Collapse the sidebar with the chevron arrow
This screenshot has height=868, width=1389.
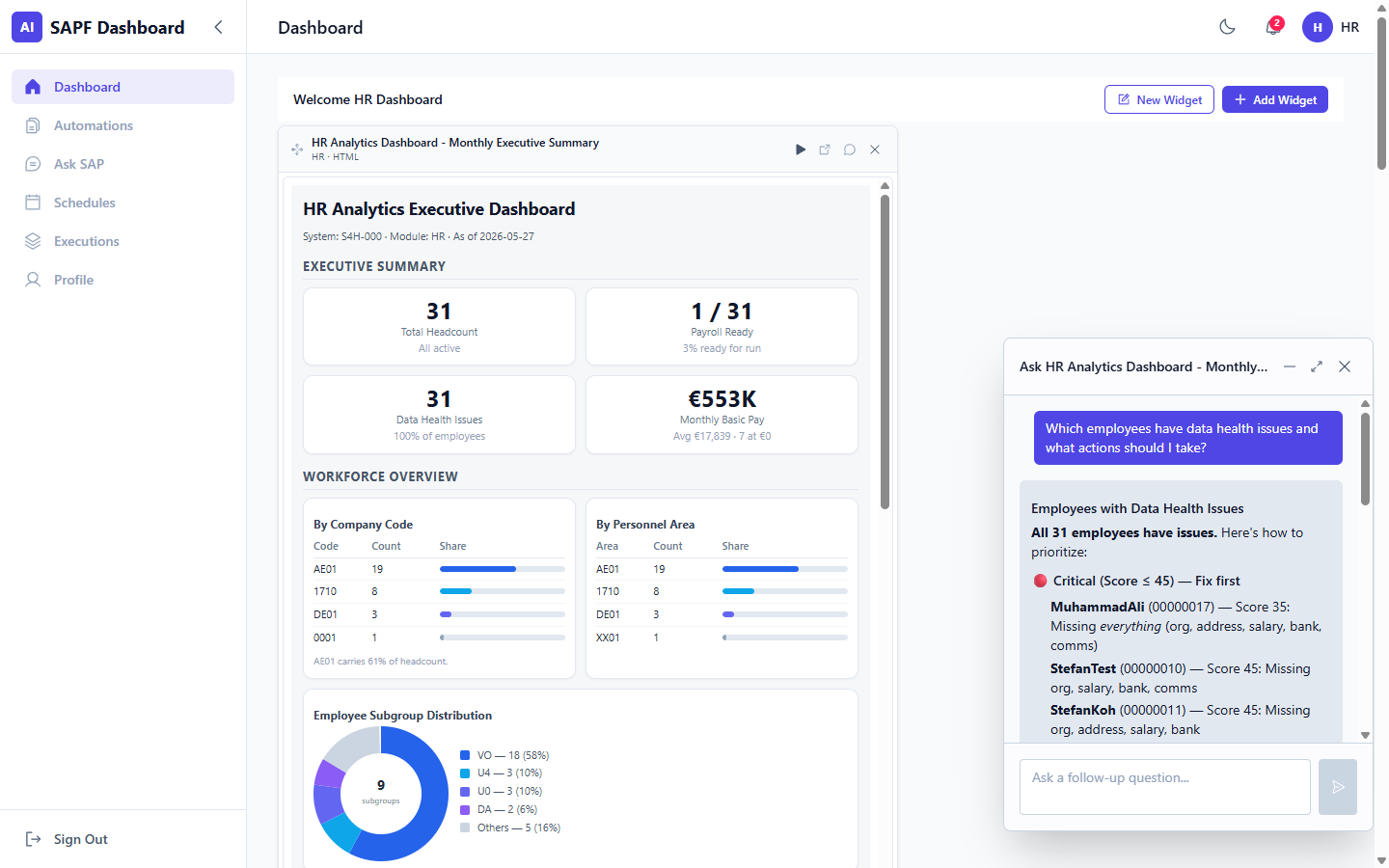[219, 27]
